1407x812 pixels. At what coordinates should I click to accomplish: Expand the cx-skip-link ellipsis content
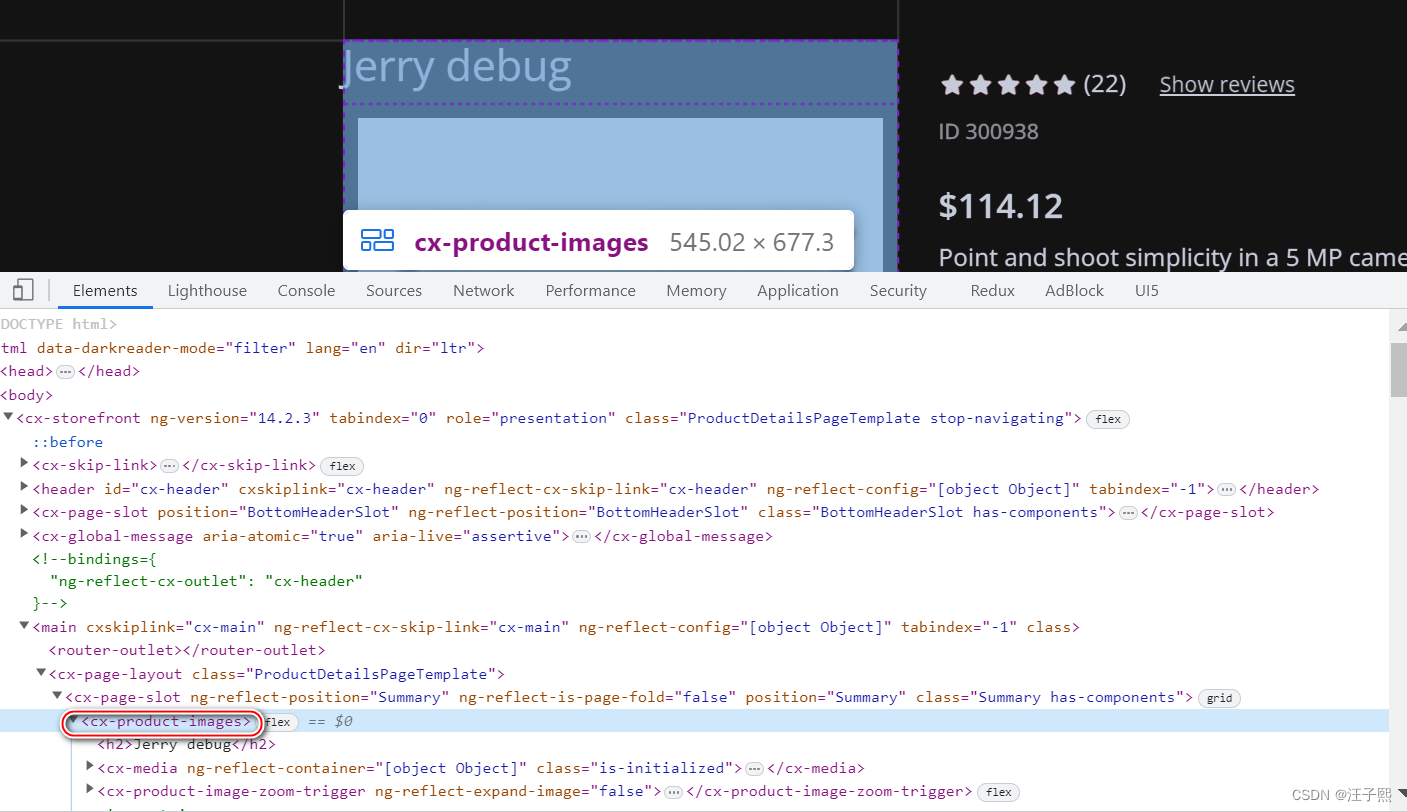(170, 466)
